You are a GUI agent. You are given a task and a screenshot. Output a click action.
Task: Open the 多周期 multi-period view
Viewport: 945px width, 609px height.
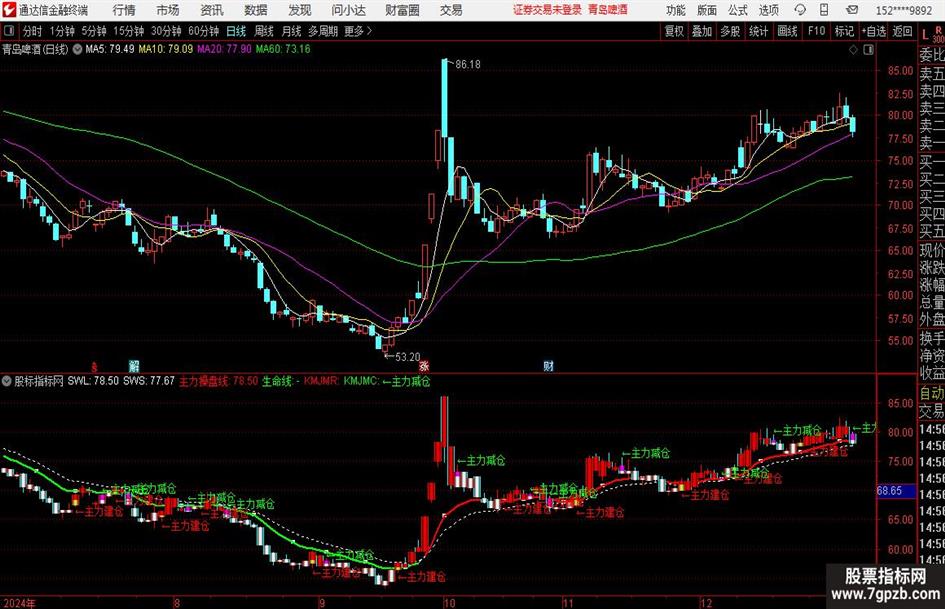click(x=323, y=31)
